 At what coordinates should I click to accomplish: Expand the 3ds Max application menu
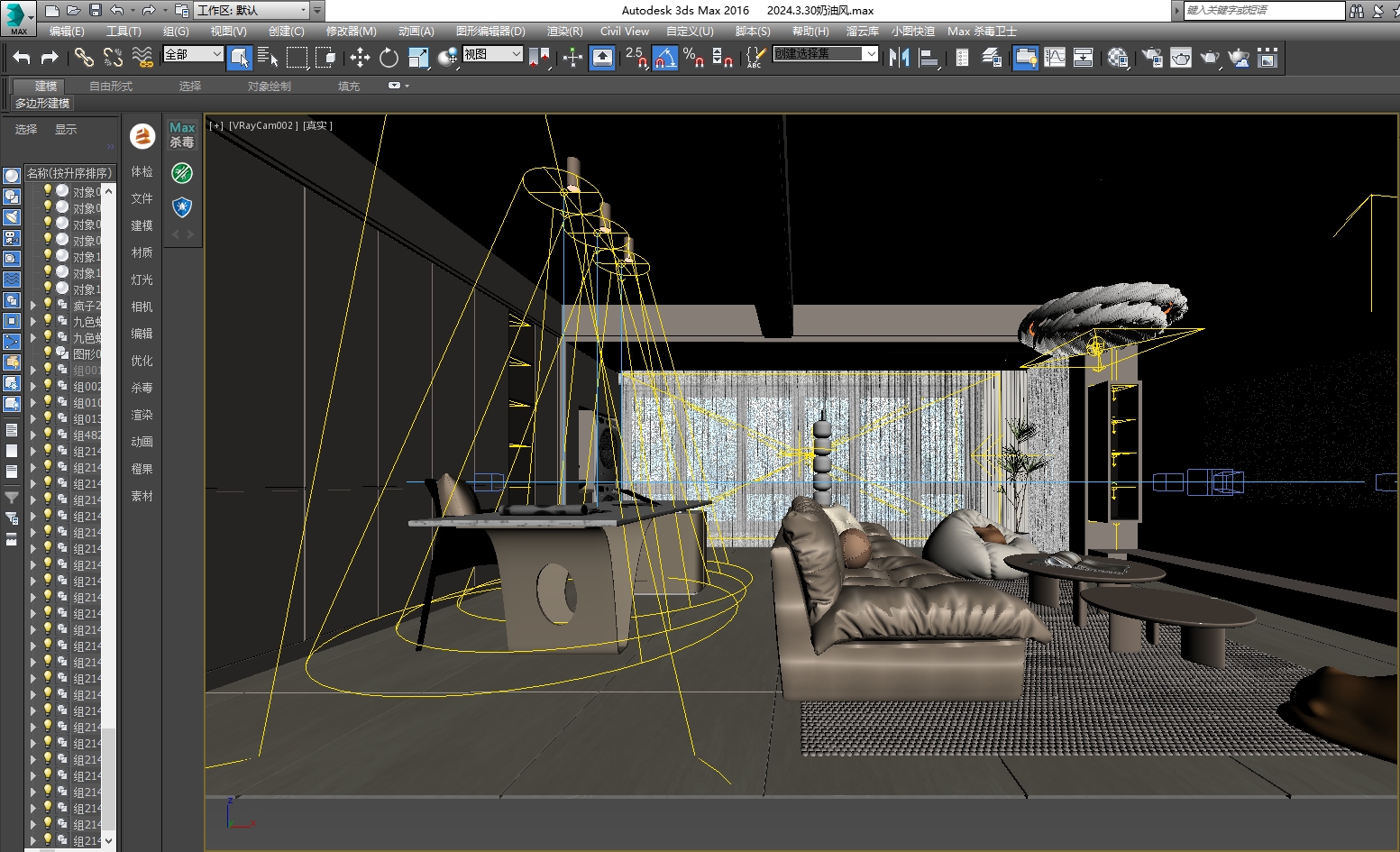[x=18, y=17]
